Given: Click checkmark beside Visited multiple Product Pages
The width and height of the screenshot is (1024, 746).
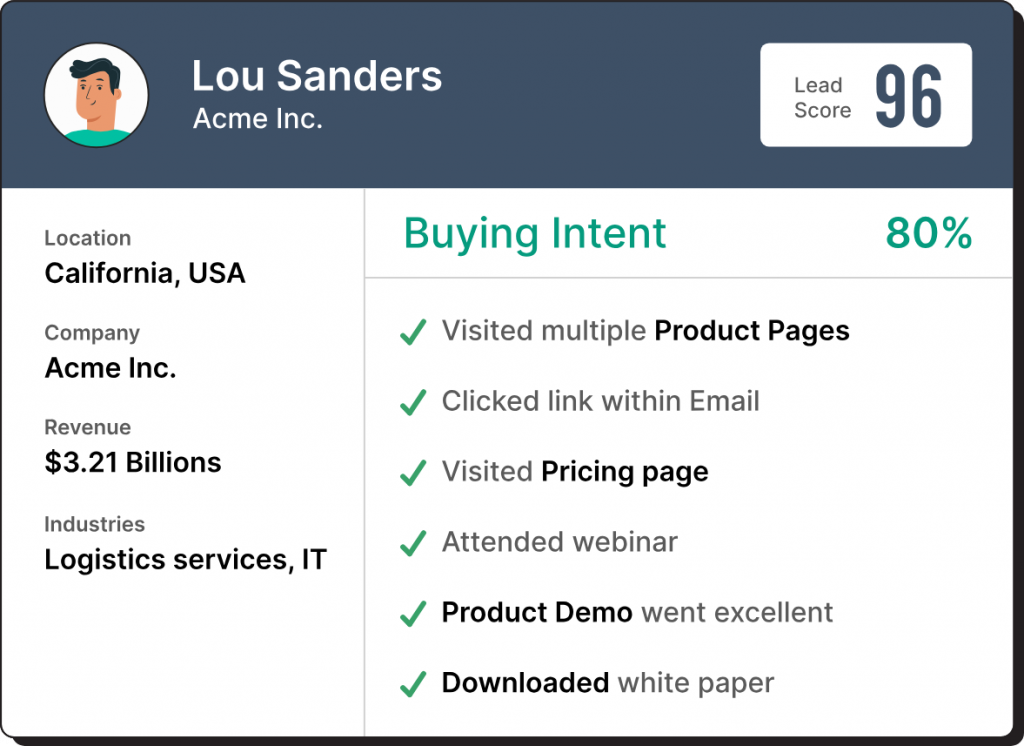Looking at the screenshot, I should coord(413,333).
